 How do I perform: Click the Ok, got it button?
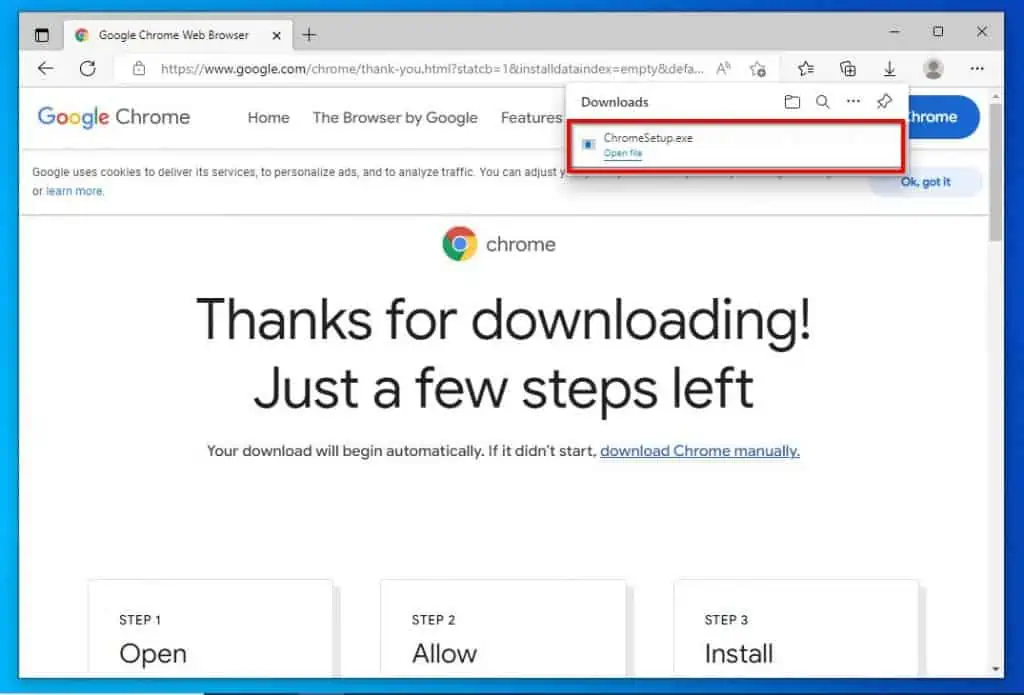925,182
